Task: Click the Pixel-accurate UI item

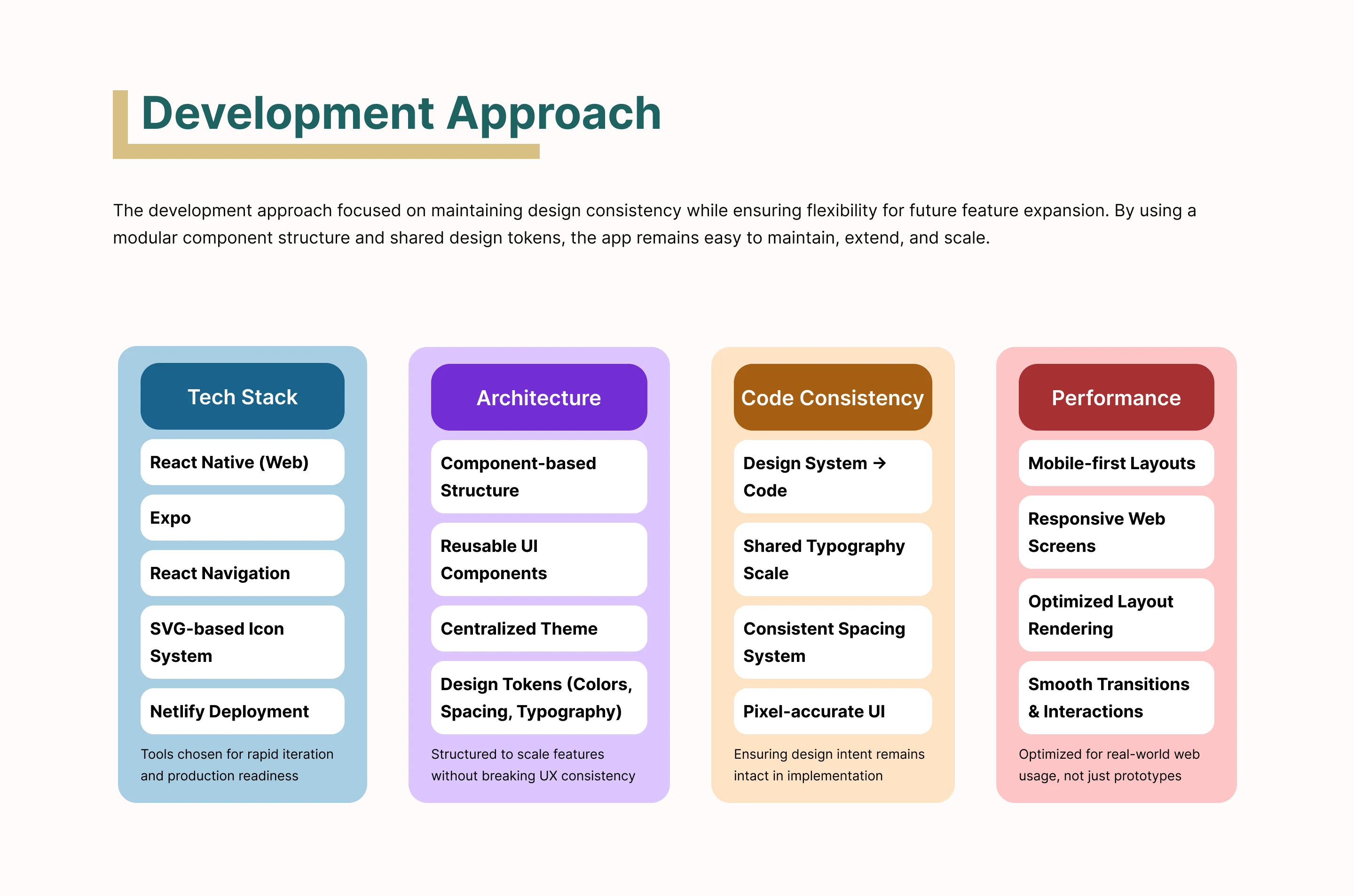Action: click(x=832, y=711)
